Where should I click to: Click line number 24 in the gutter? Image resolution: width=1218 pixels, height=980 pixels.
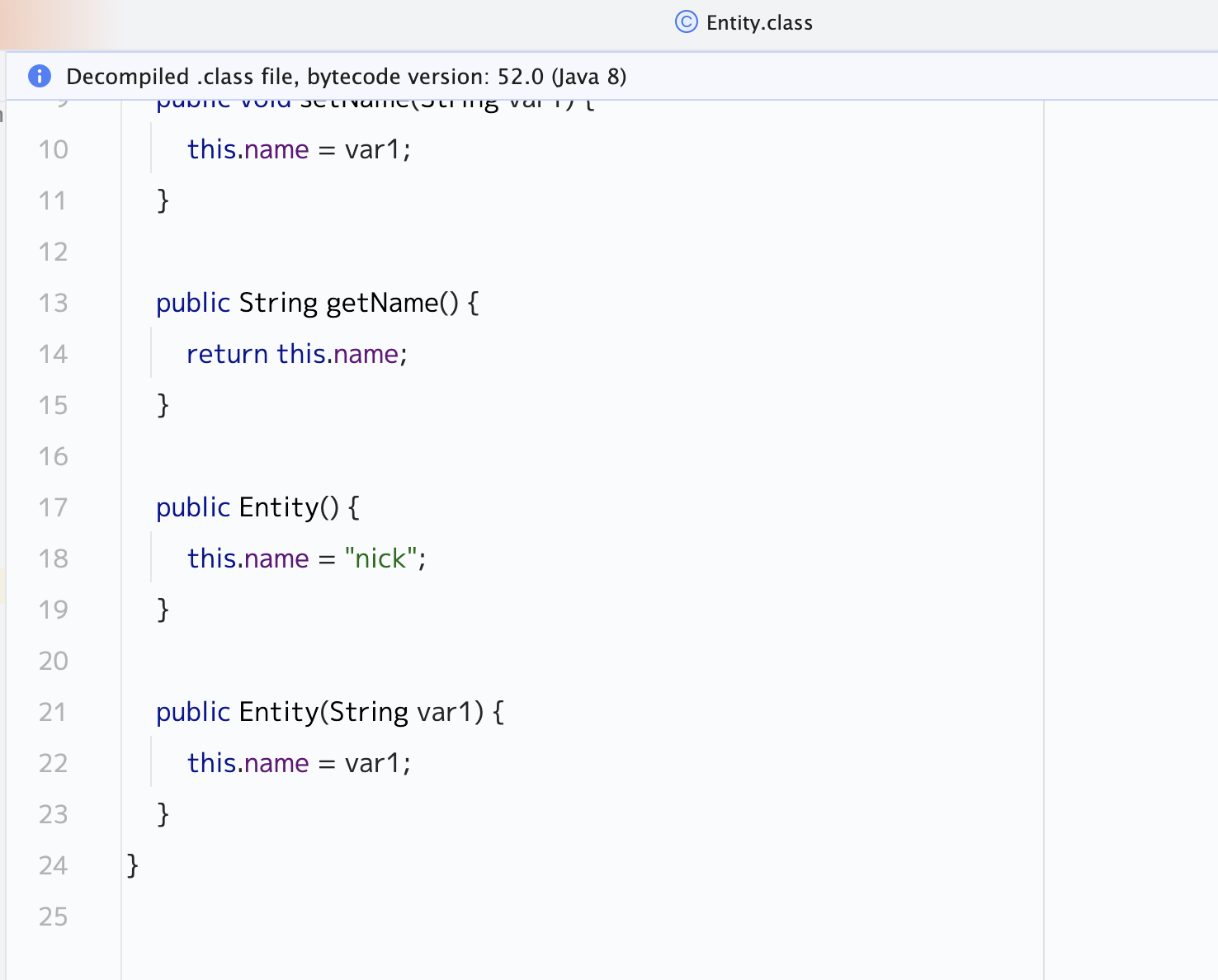[x=53, y=865]
